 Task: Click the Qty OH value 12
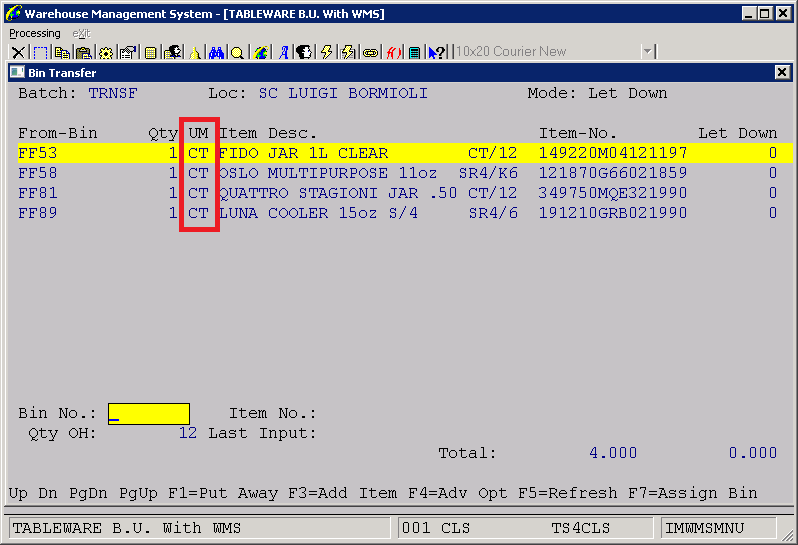click(188, 433)
